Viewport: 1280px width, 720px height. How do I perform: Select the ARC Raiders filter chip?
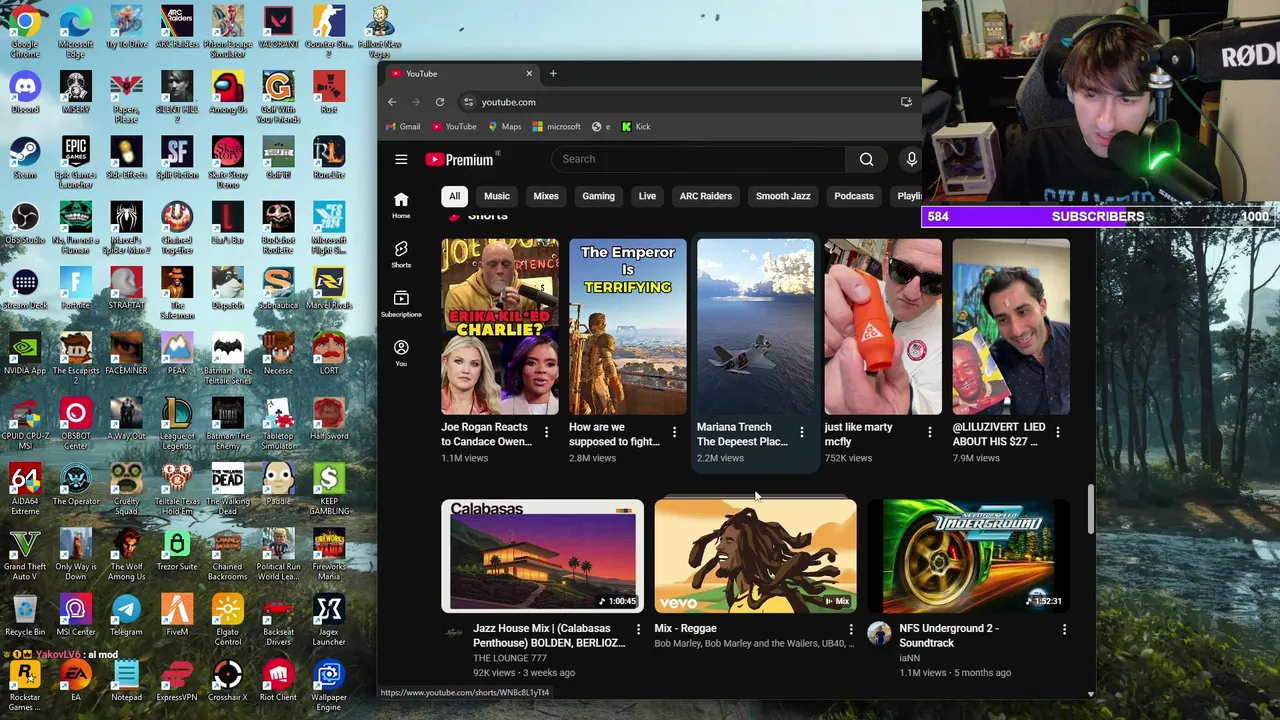coord(706,196)
